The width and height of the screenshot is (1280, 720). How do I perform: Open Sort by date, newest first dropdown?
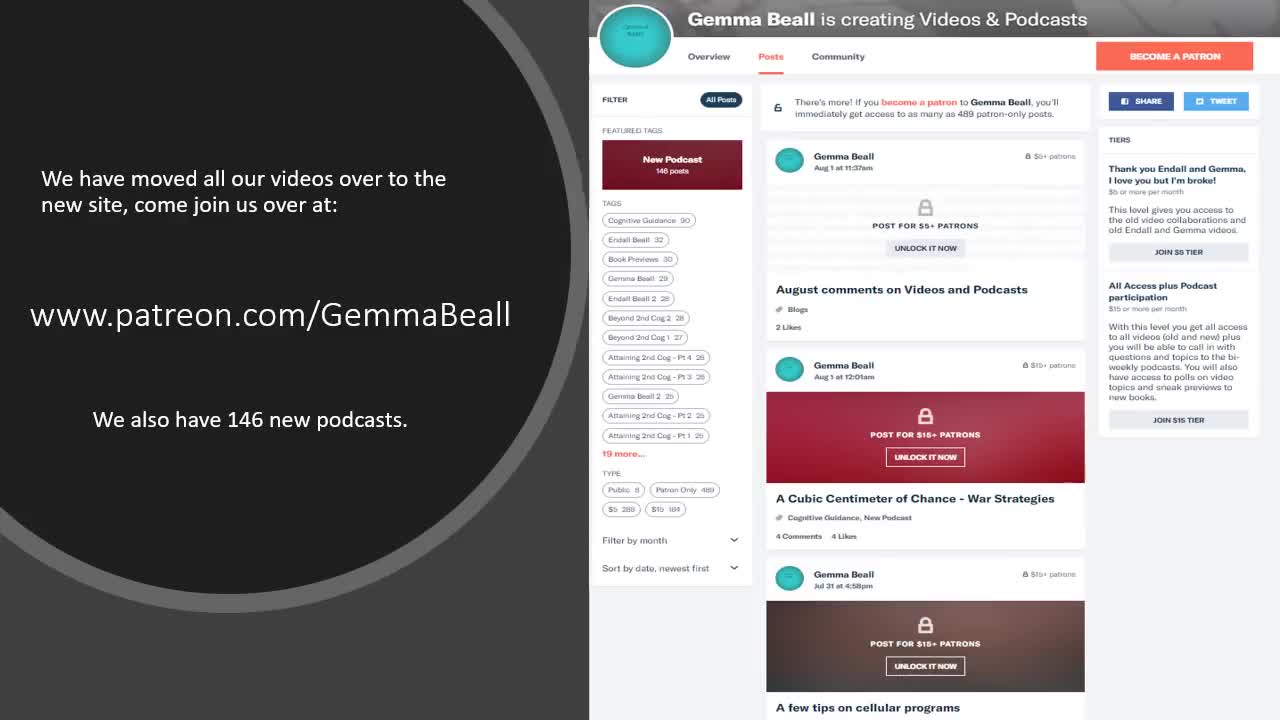click(670, 568)
